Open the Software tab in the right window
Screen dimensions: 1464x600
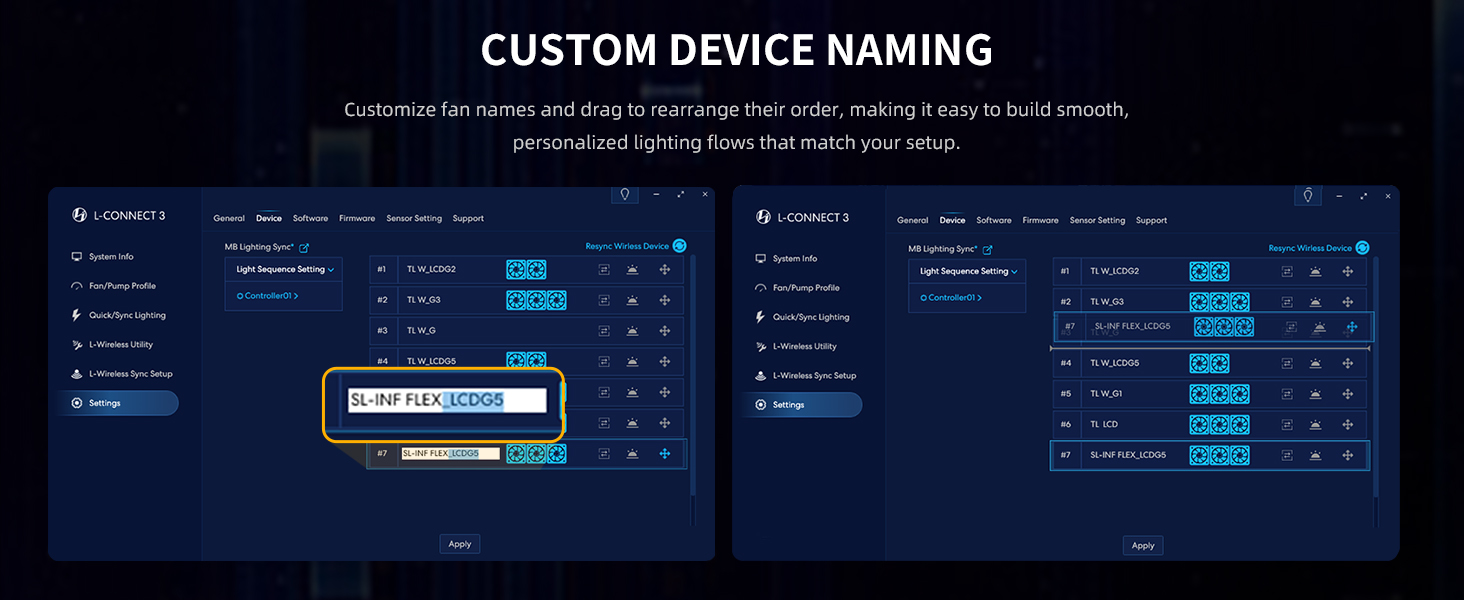994,220
